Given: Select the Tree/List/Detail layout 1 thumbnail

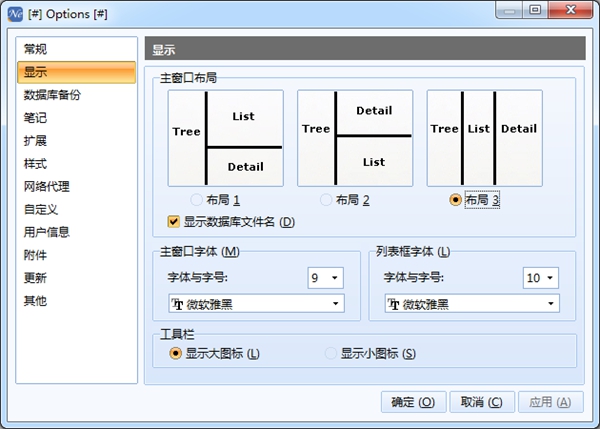Looking at the screenshot, I should tap(226, 138).
